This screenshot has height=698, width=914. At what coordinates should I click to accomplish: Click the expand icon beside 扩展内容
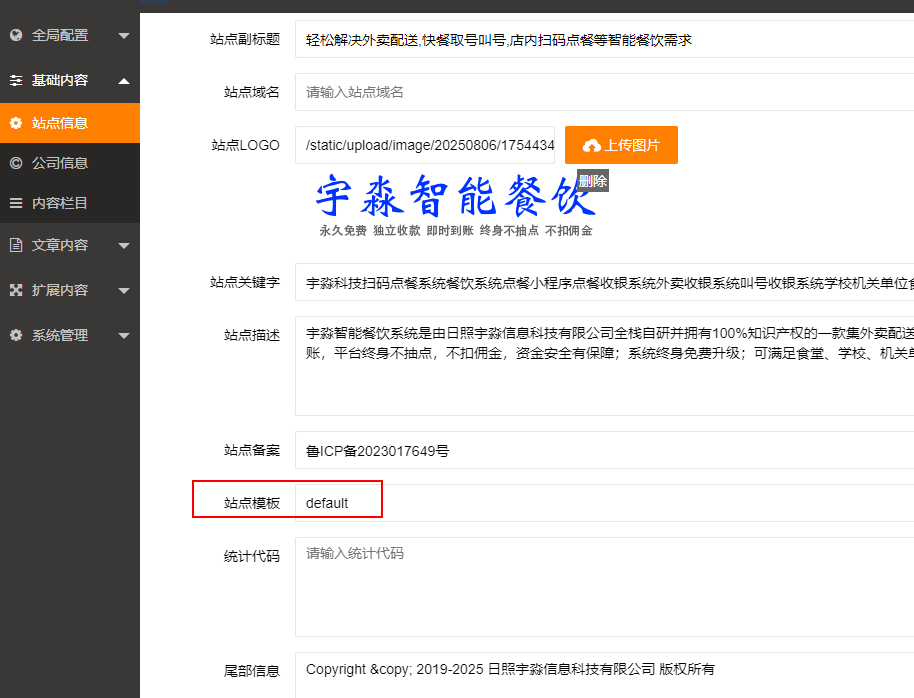coord(16,290)
